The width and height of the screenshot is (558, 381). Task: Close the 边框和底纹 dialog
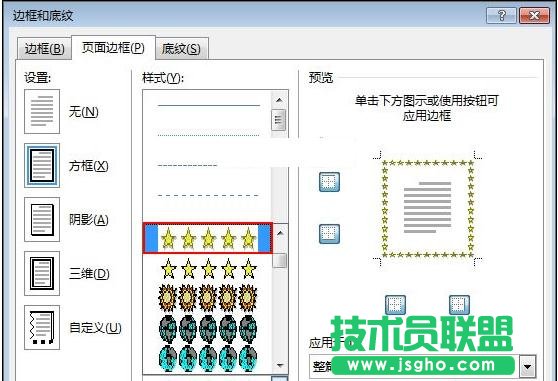point(534,16)
